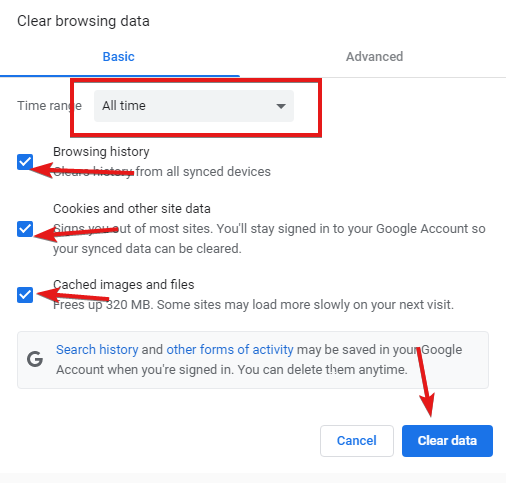Viewport: 506px width, 483px height.
Task: Click the Browsing history label
Action: click(x=101, y=152)
